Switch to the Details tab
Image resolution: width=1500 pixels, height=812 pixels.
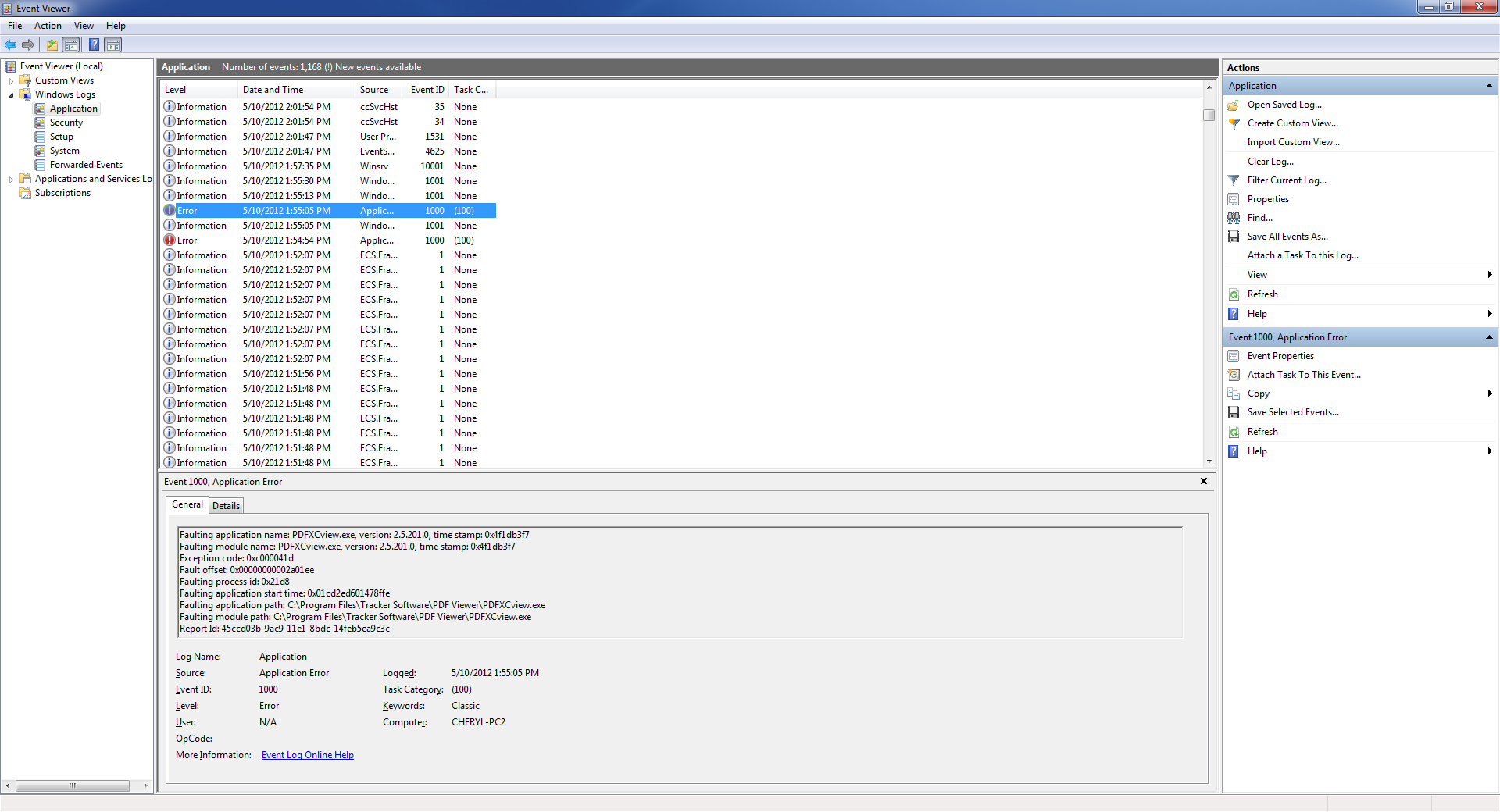pyautogui.click(x=227, y=506)
